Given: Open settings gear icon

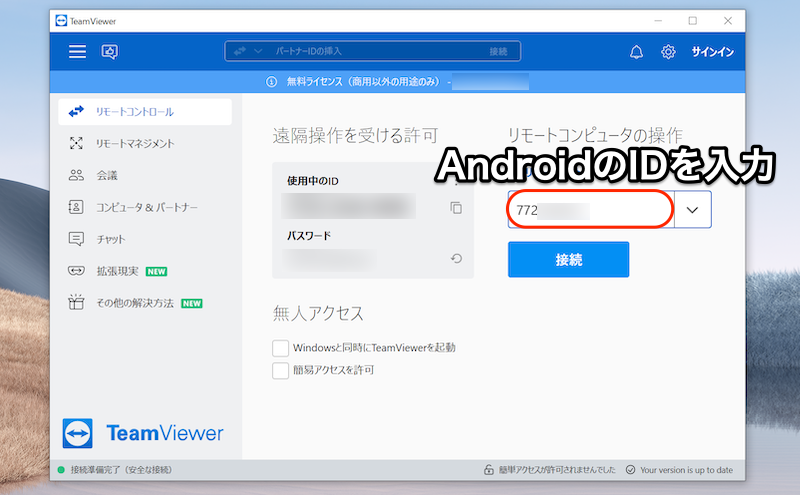Looking at the screenshot, I should tap(668, 51).
